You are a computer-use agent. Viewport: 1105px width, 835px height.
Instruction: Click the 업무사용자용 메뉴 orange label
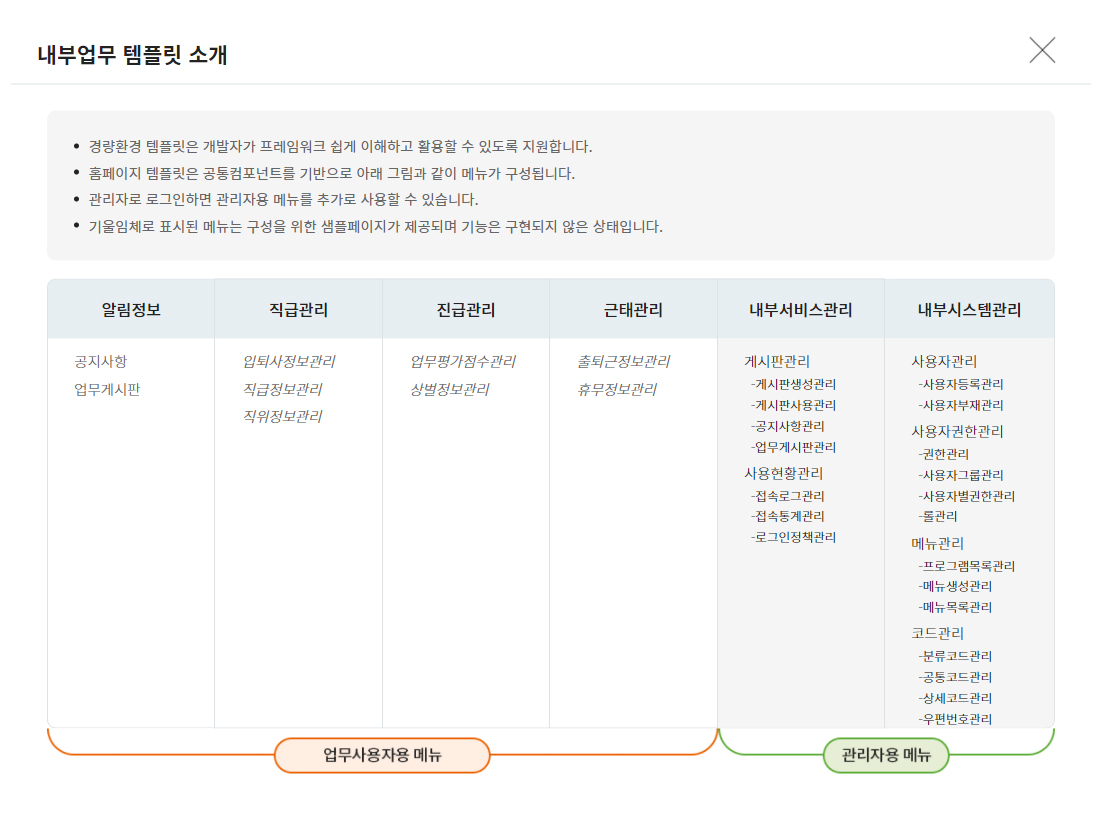(382, 755)
